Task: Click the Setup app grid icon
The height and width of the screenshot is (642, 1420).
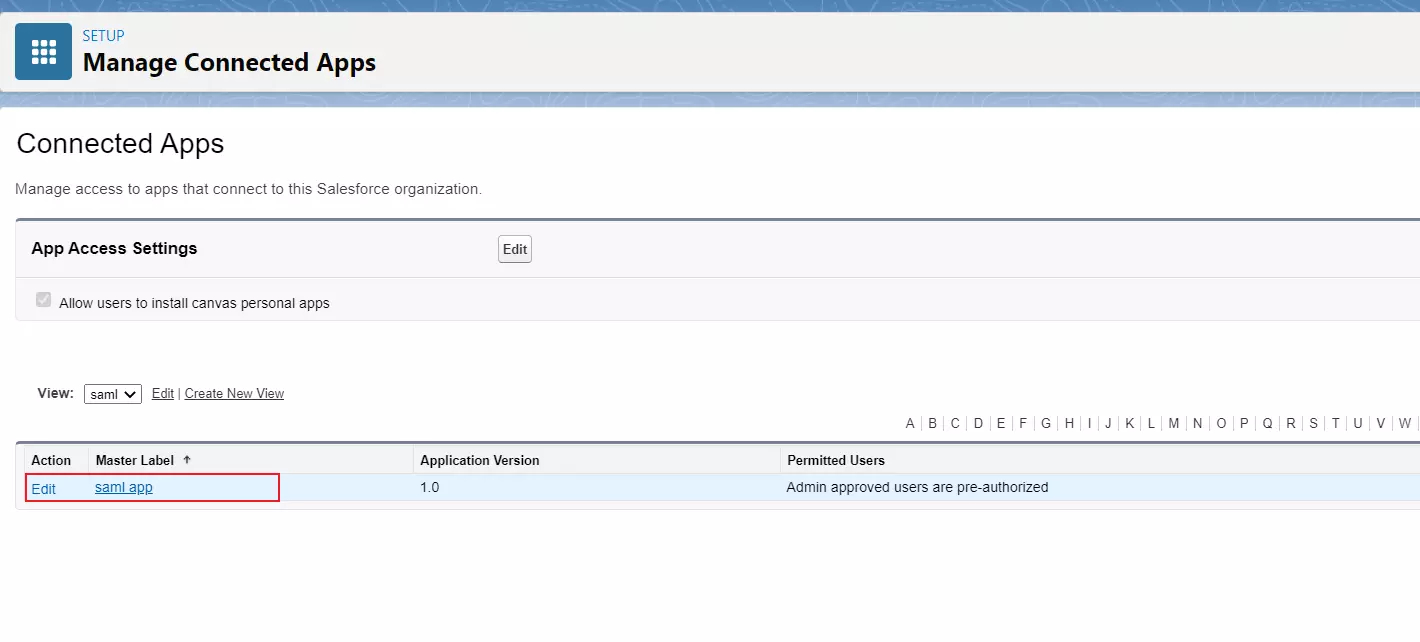Action: [x=43, y=51]
